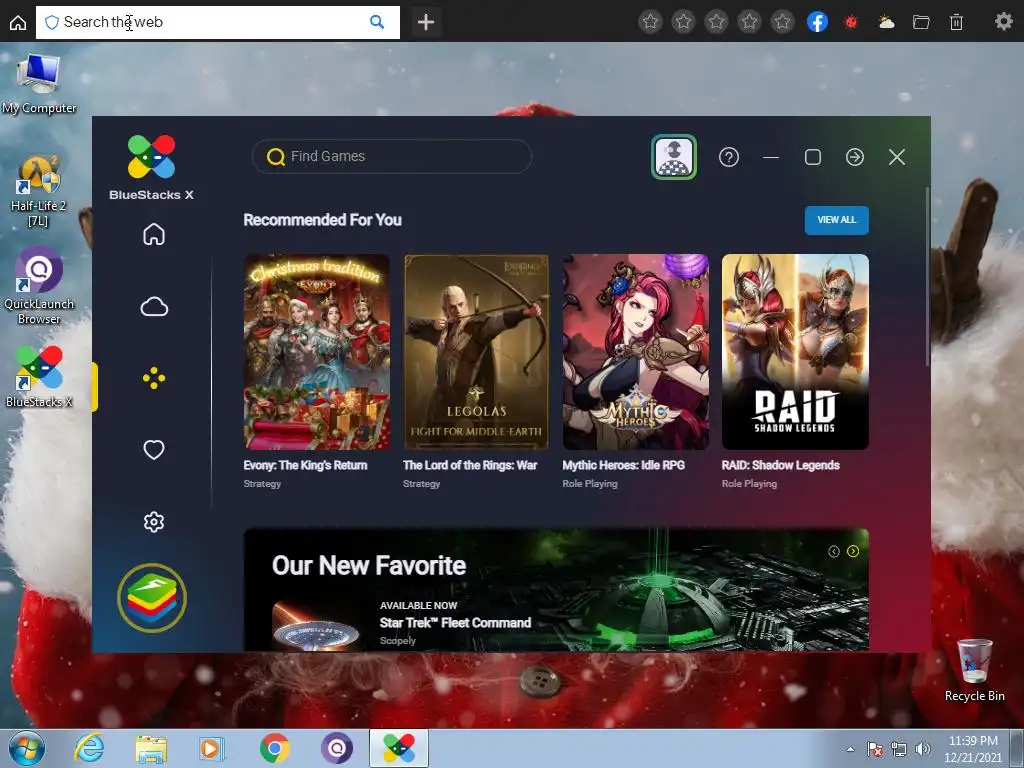This screenshot has width=1024, height=768.
Task: Open the folders icon in top bar
Action: [921, 22]
